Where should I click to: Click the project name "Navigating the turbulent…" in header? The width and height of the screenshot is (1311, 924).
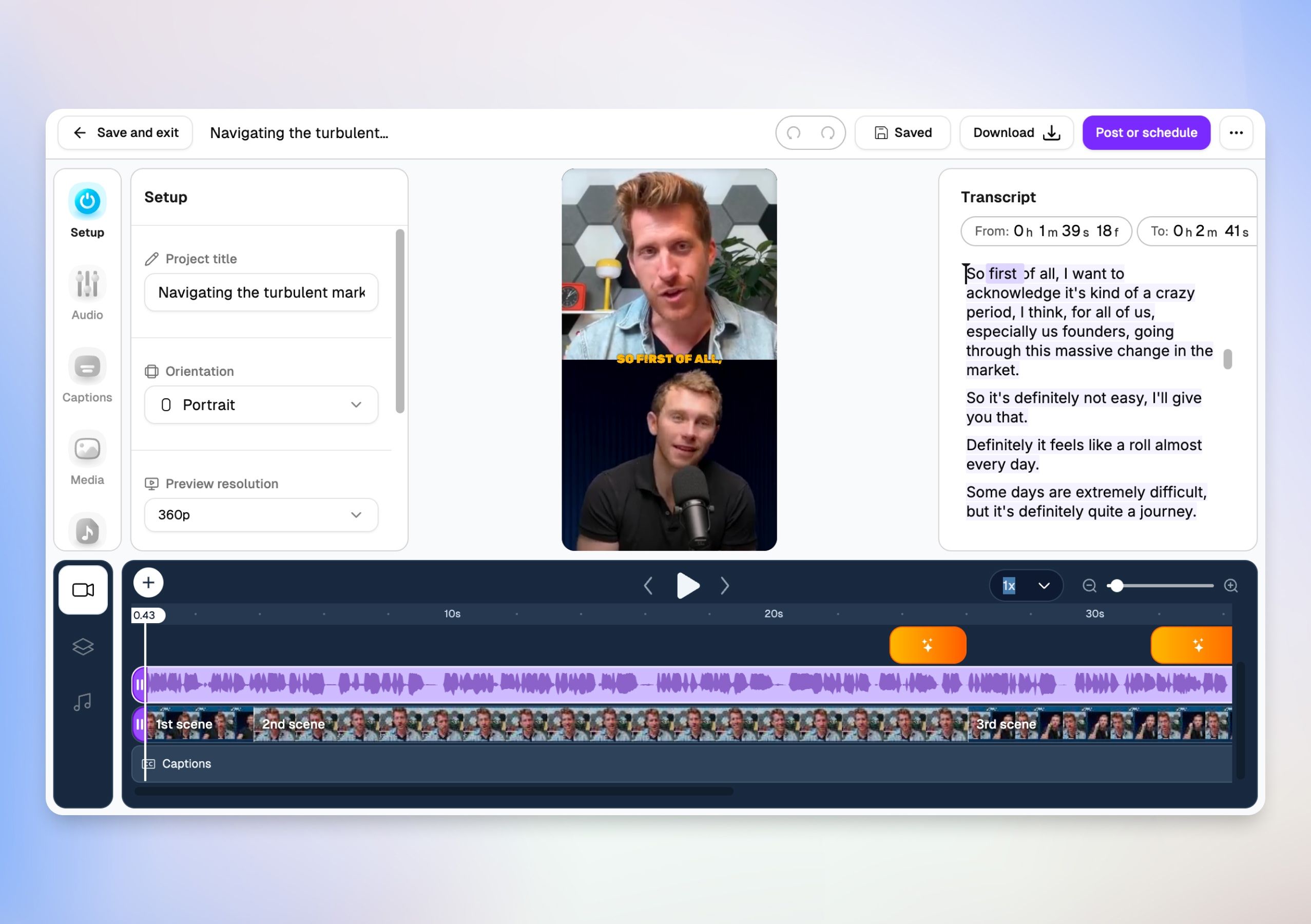tap(299, 133)
